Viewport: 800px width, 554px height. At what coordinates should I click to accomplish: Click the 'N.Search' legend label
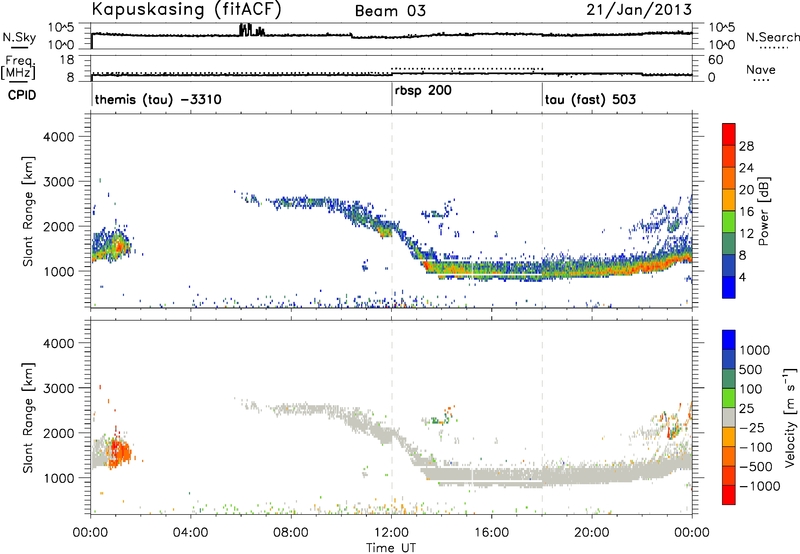772,37
